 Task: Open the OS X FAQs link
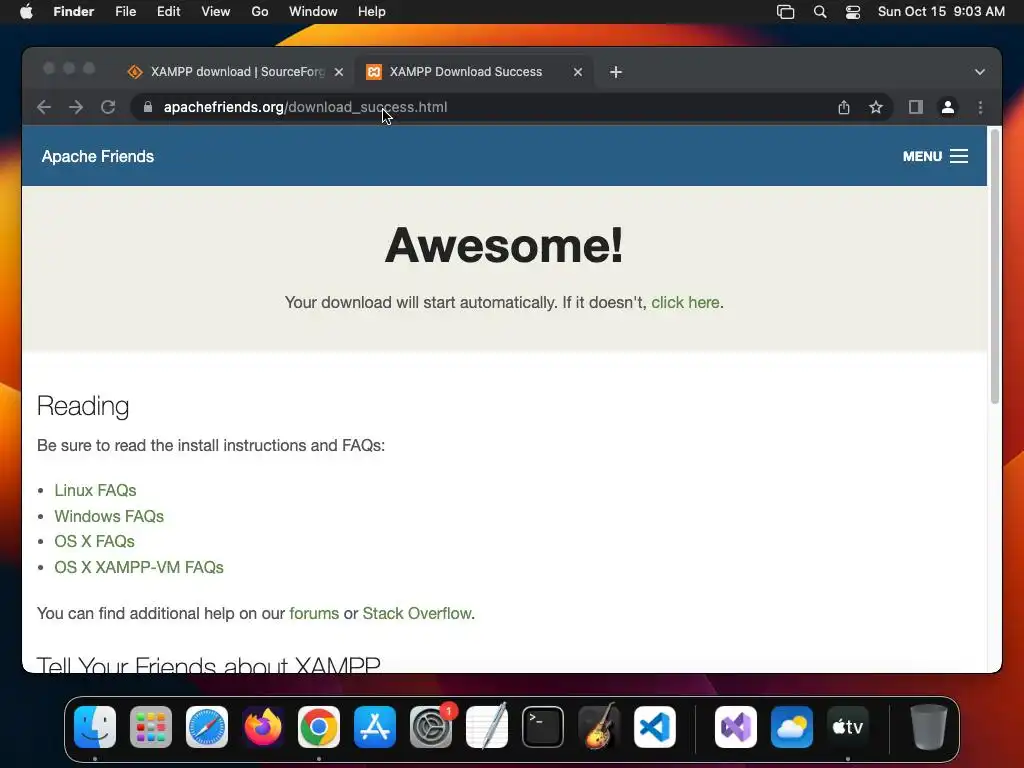point(95,541)
